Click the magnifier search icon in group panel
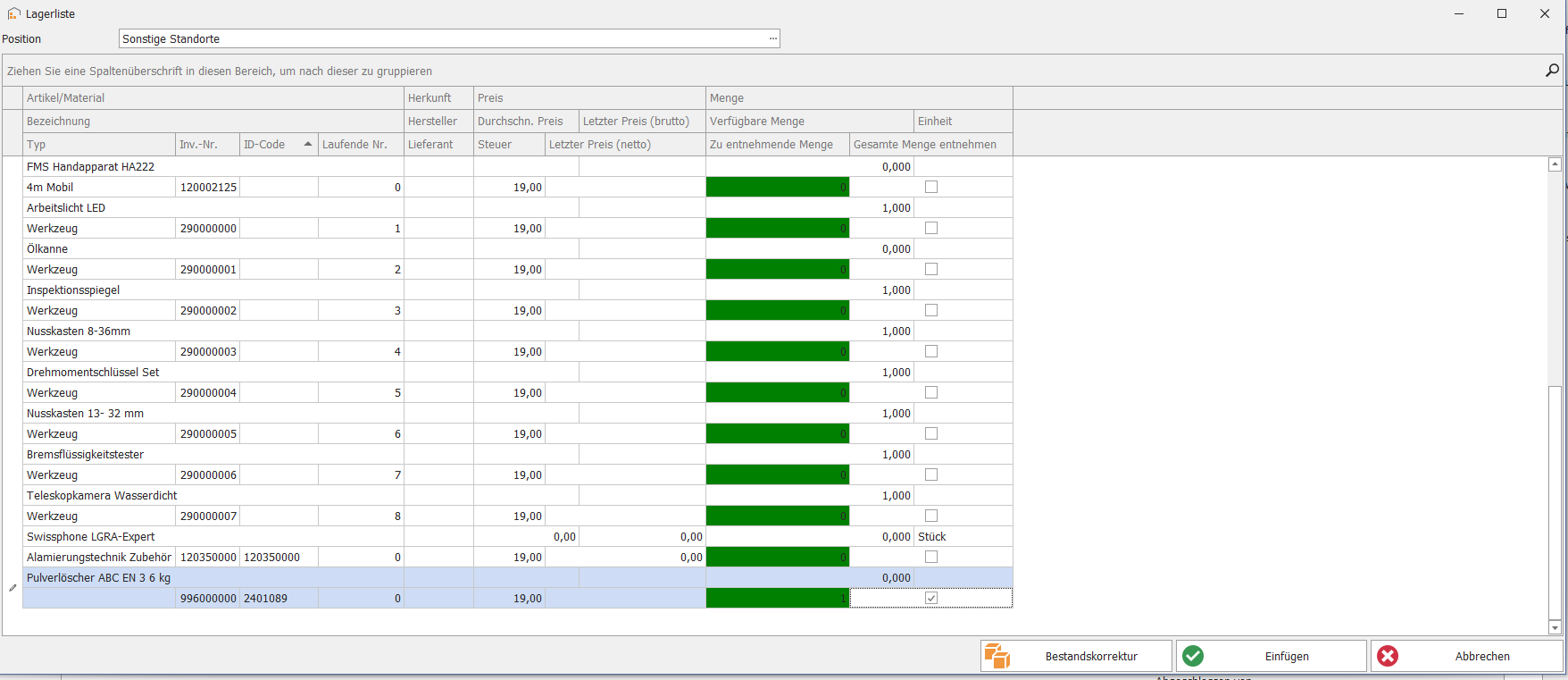This screenshot has height=680, width=1568. point(1552,71)
